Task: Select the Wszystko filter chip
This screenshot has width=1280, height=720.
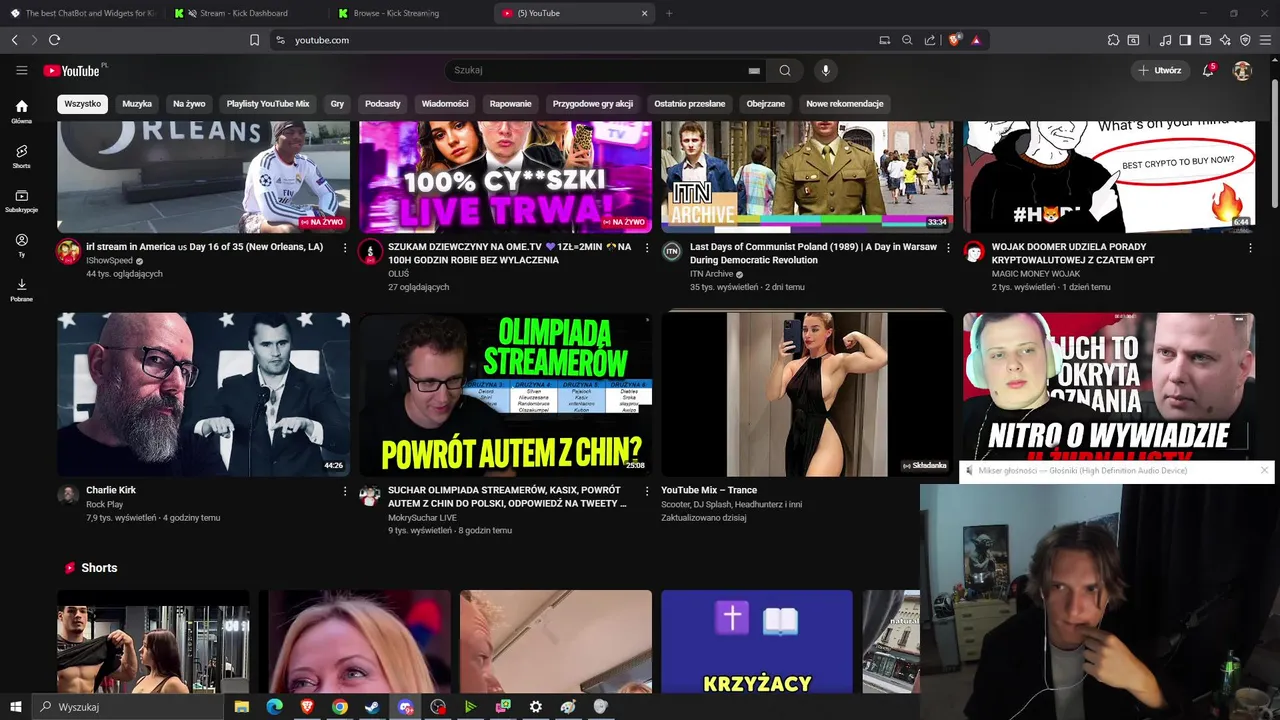Action: (83, 103)
